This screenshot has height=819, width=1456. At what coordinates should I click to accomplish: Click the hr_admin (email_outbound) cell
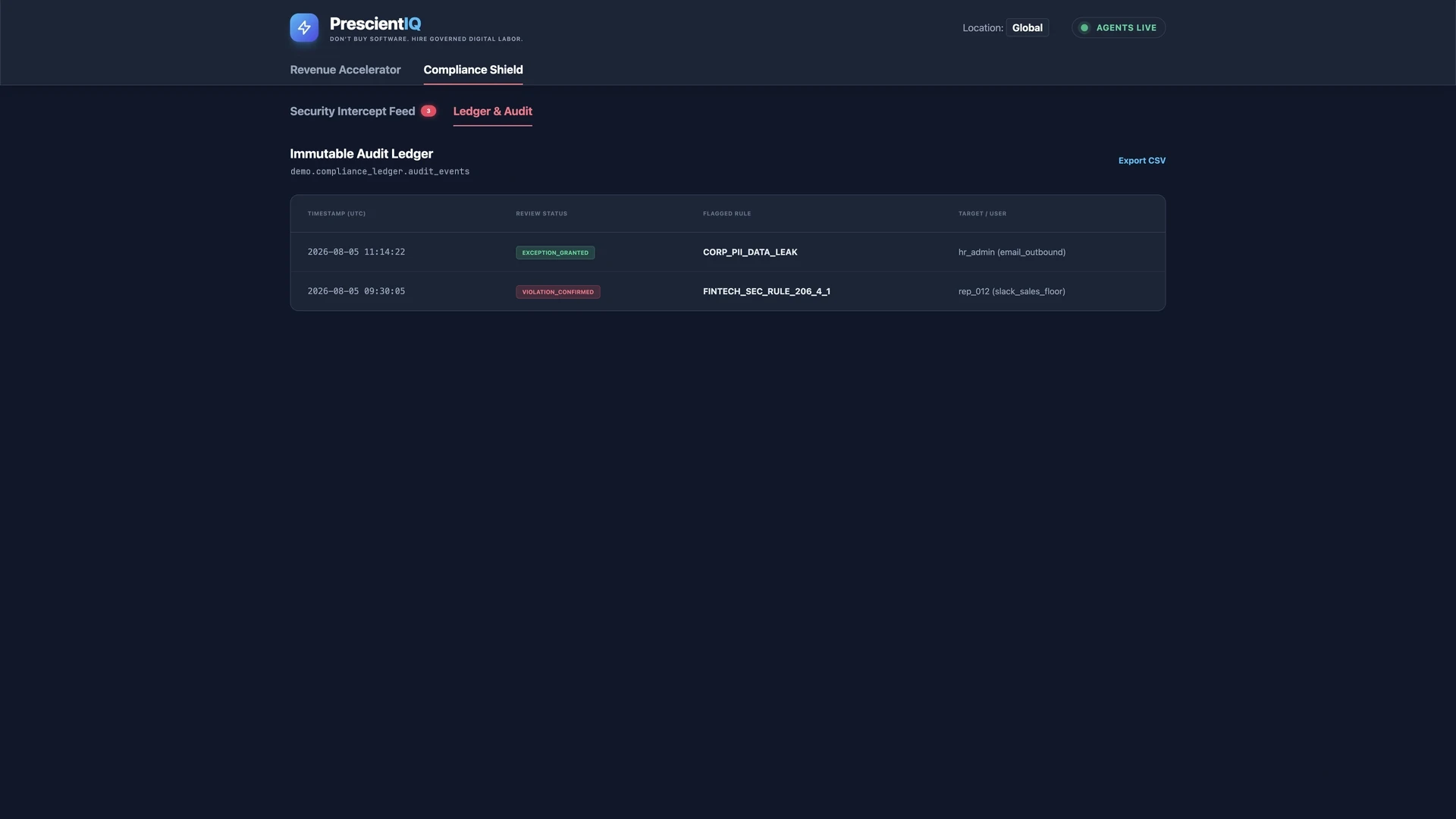tap(1012, 253)
